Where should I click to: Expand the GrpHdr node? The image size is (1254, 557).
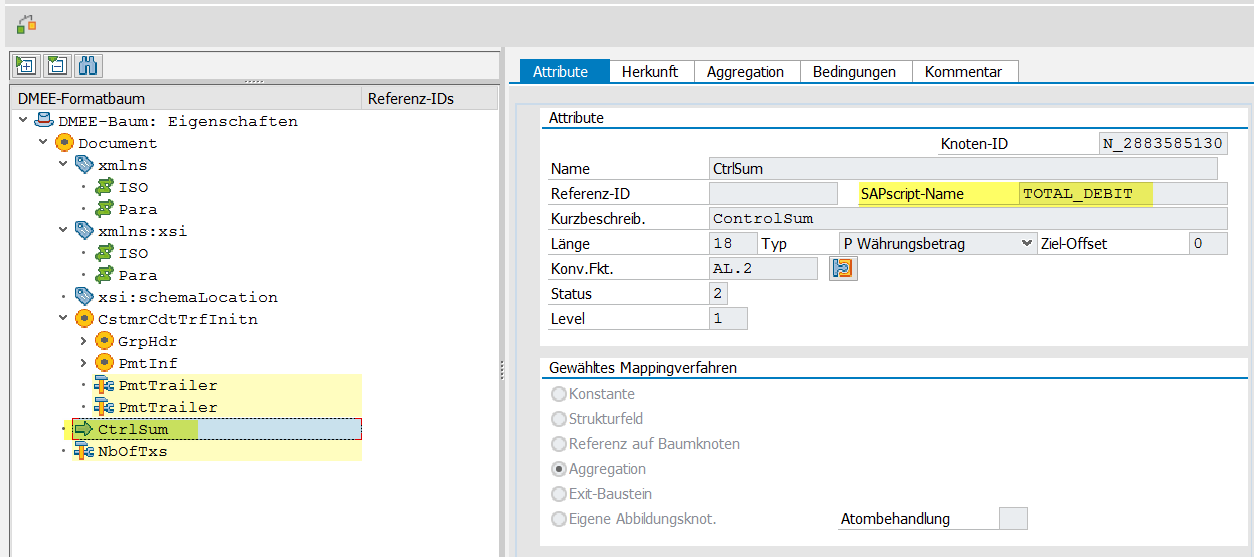83,341
